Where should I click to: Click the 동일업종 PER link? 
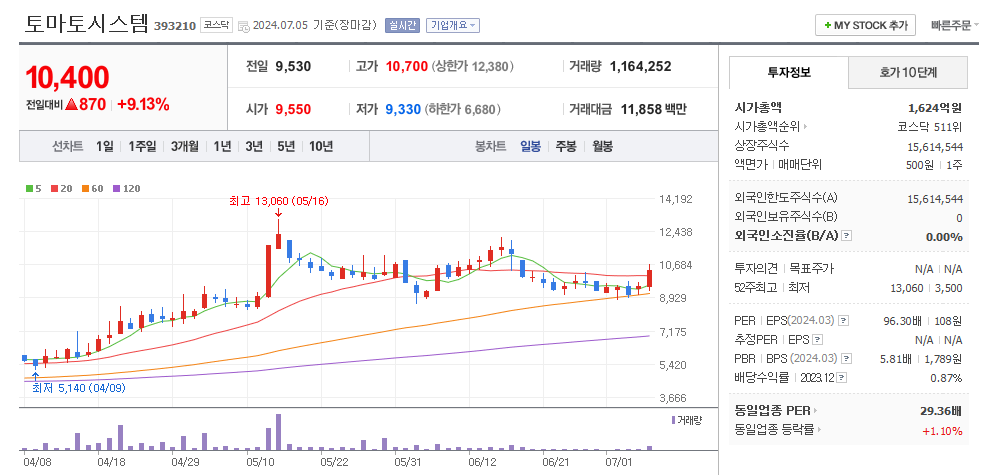pos(772,411)
